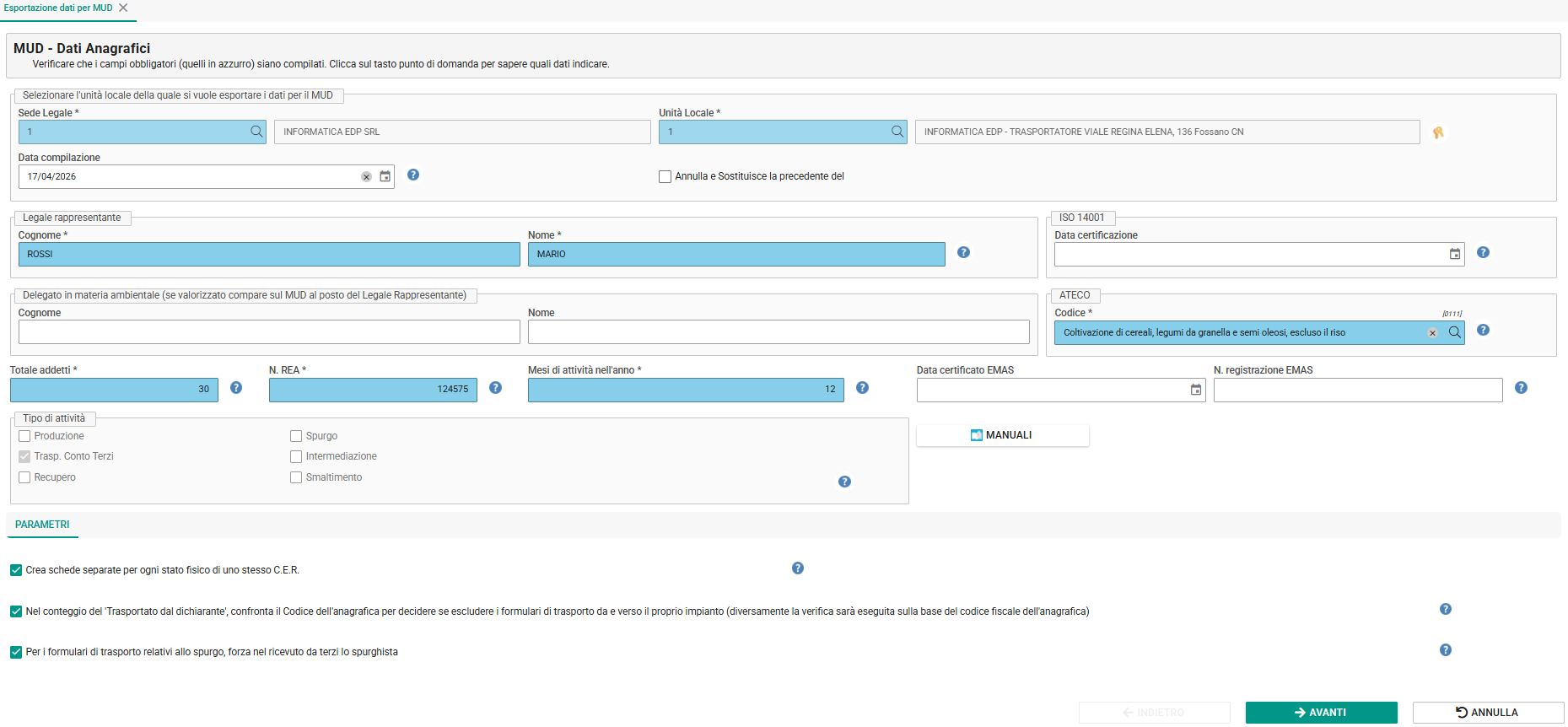The height and width of the screenshot is (727, 1568).
Task: Select the PARAMETRI tab
Action: pos(42,525)
